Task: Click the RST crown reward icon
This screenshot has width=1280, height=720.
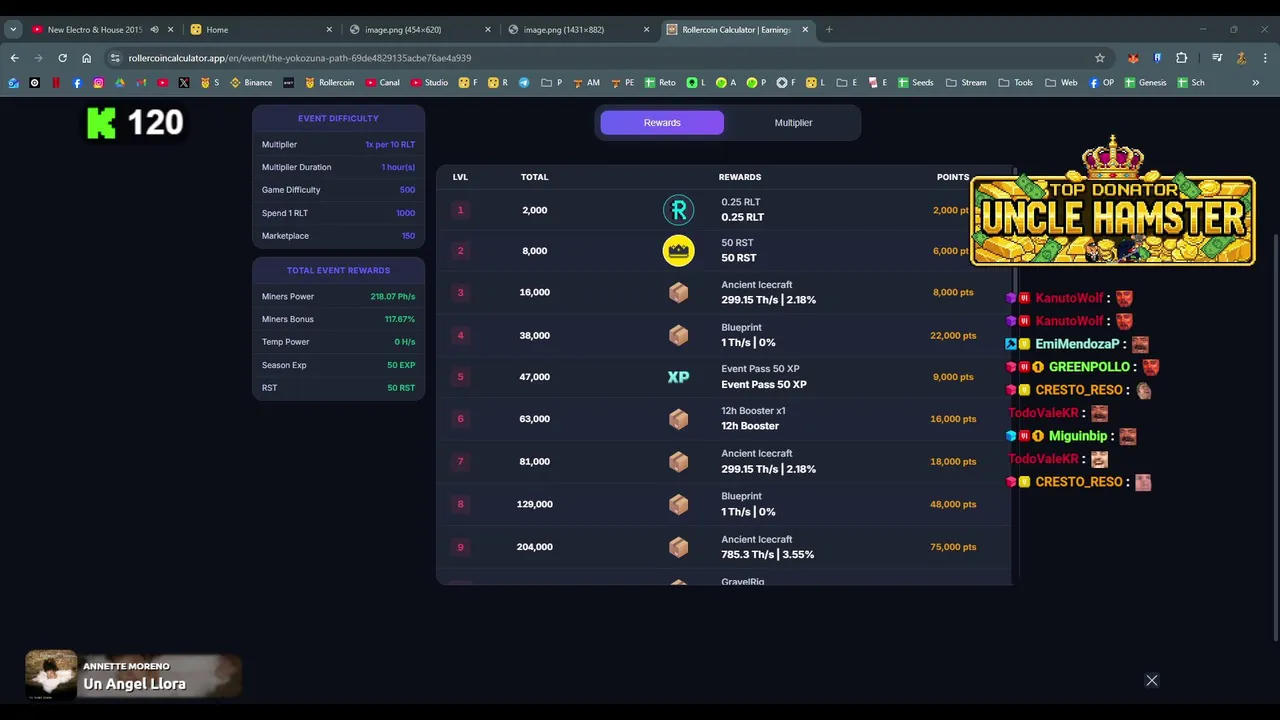Action: pyautogui.click(x=678, y=251)
